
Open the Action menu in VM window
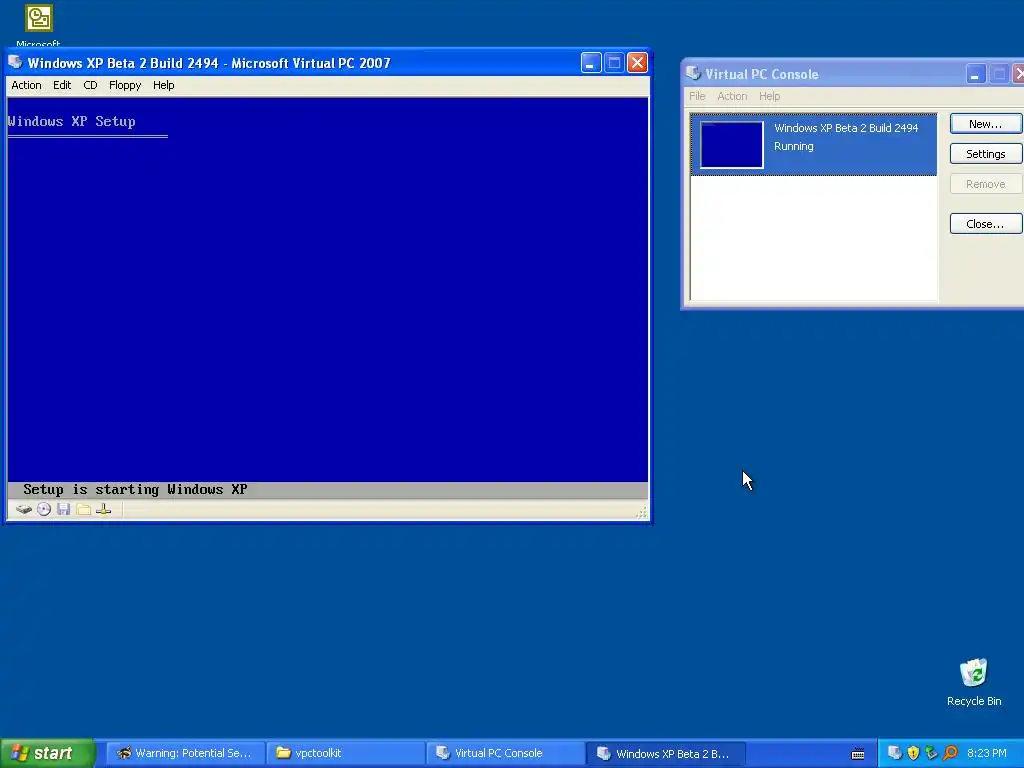[x=26, y=85]
